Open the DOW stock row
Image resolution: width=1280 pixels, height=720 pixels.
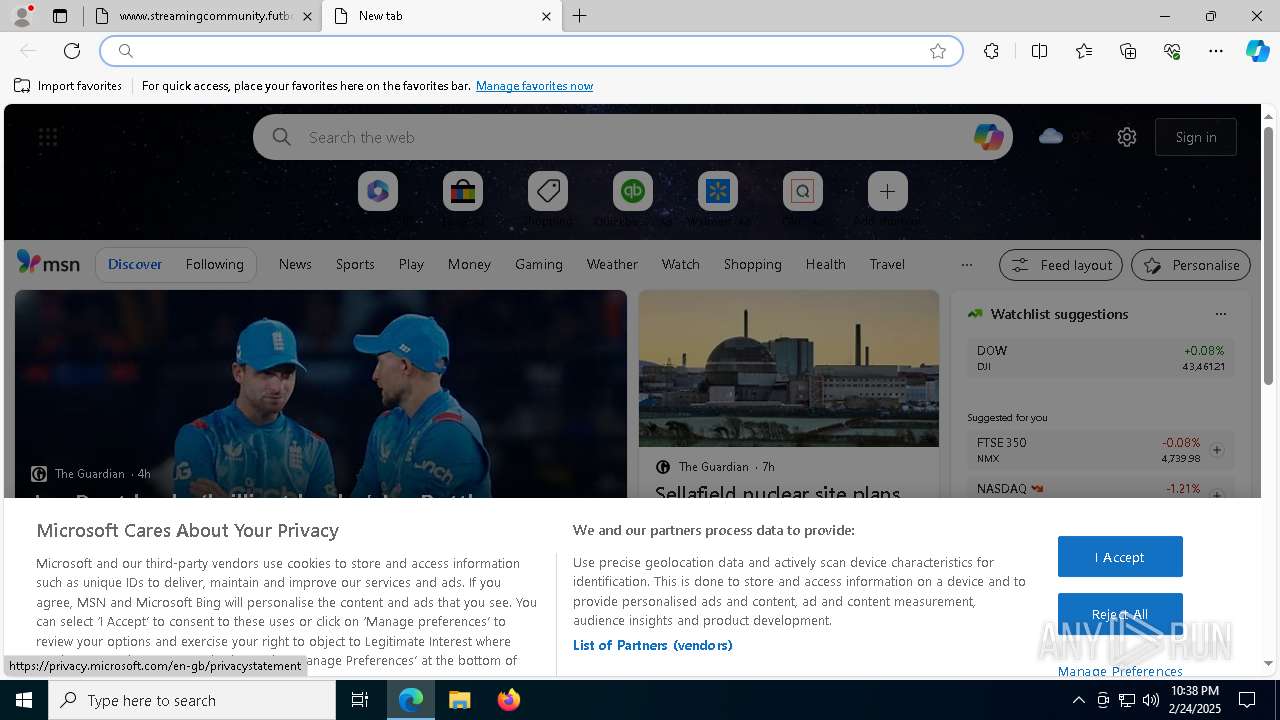point(1100,358)
